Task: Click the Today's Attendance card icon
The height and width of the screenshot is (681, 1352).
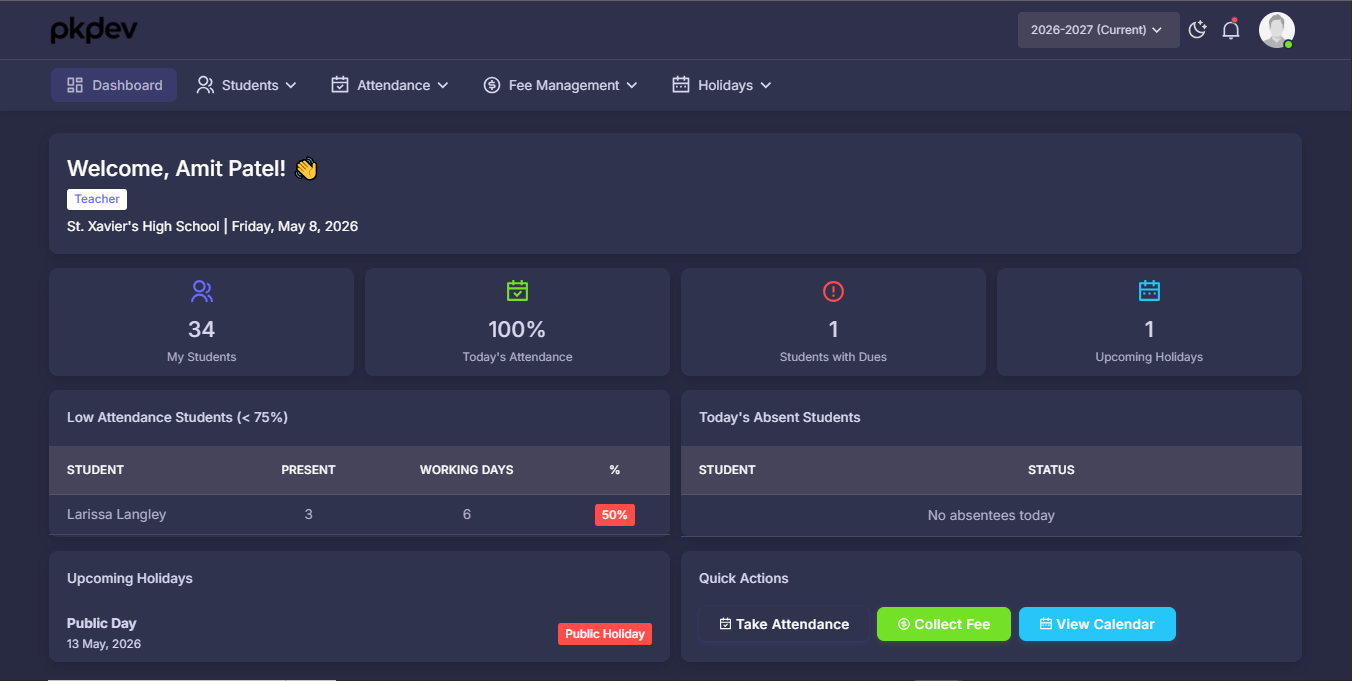Action: (517, 291)
